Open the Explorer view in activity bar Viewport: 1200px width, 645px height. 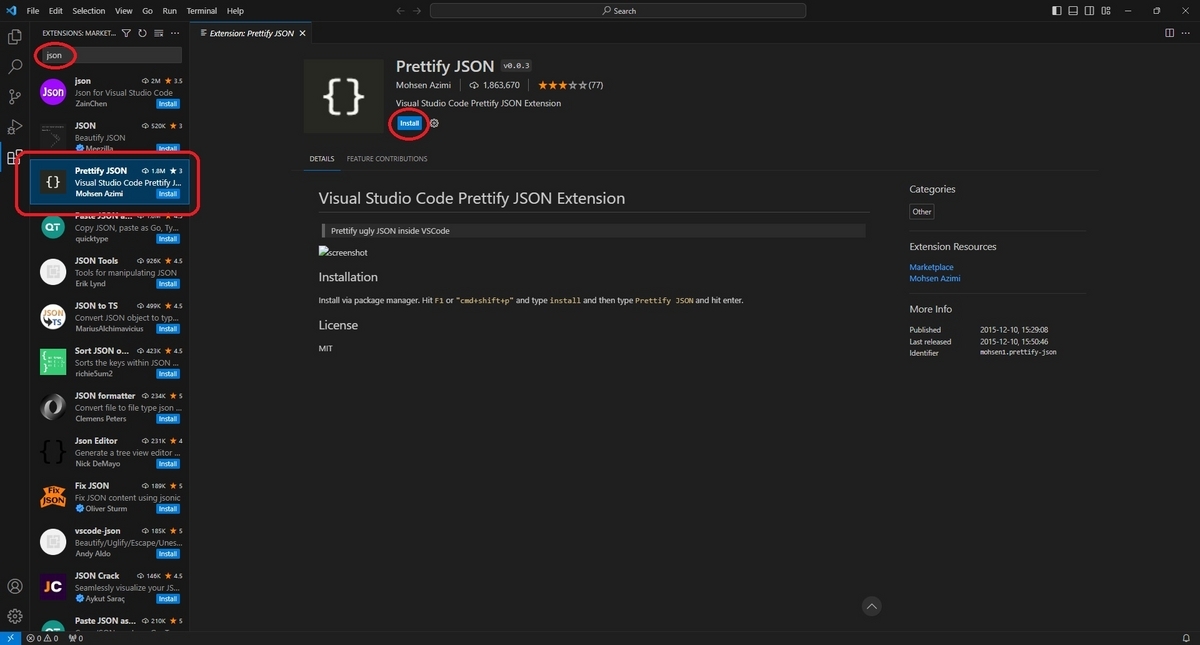[15, 37]
